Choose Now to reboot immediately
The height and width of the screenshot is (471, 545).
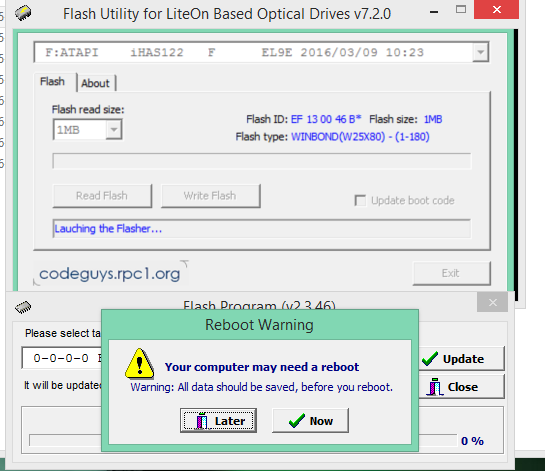310,421
